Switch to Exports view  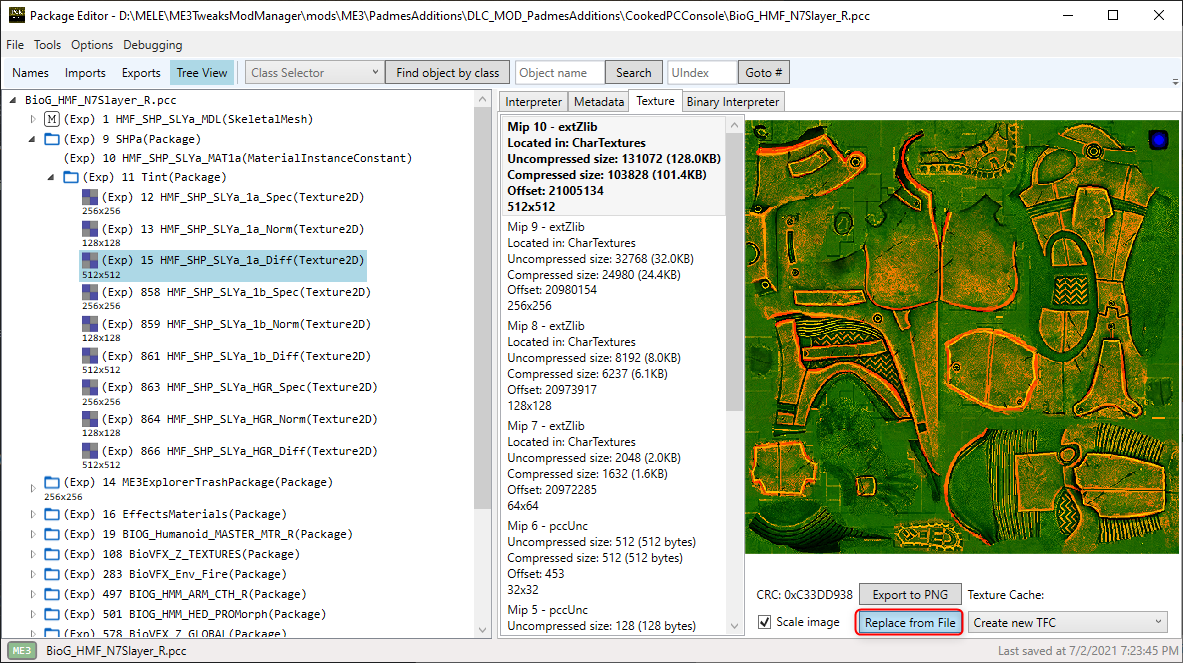pyautogui.click(x=141, y=72)
